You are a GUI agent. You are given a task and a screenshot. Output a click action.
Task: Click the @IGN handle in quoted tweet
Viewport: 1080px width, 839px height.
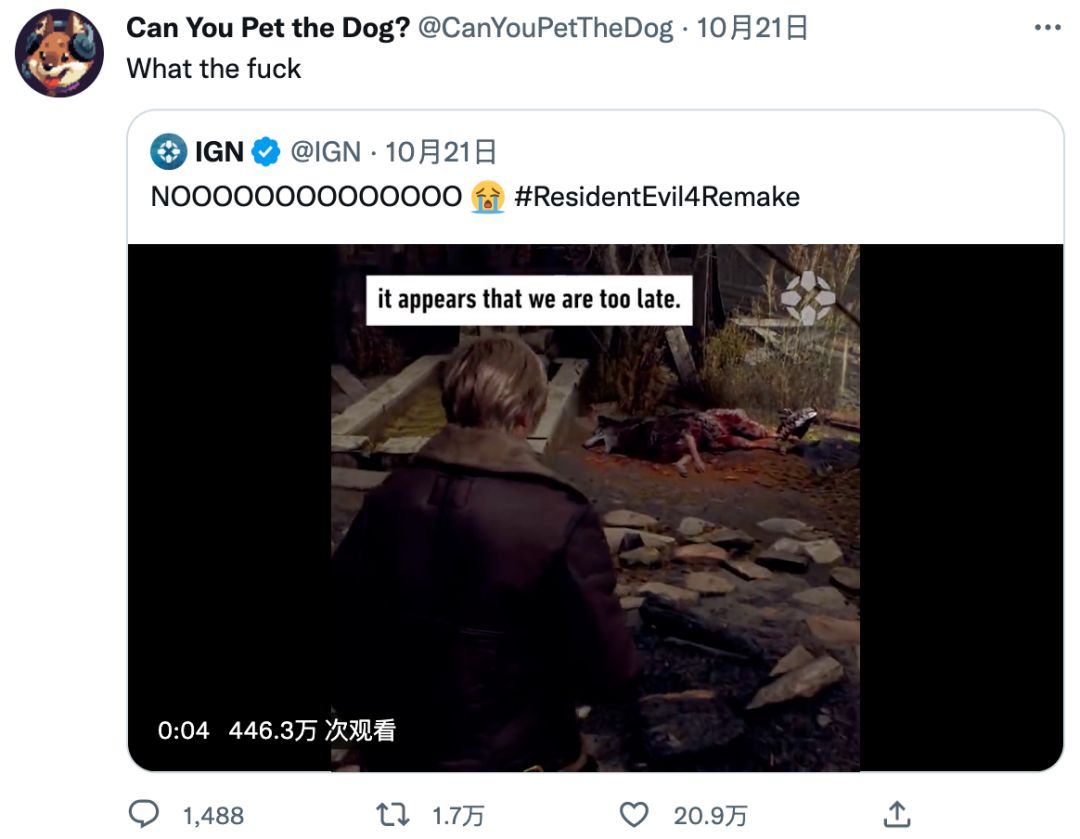[326, 152]
